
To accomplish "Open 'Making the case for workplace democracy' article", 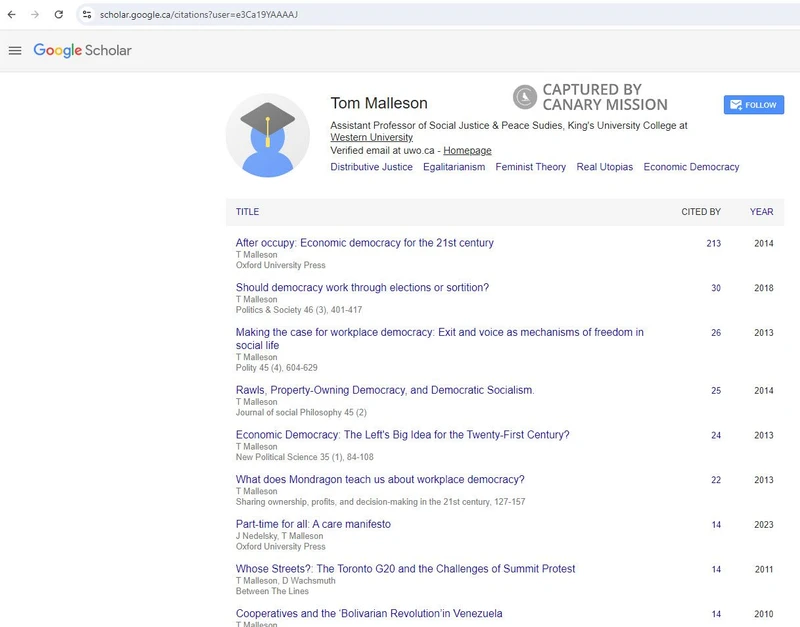I will tap(439, 339).
